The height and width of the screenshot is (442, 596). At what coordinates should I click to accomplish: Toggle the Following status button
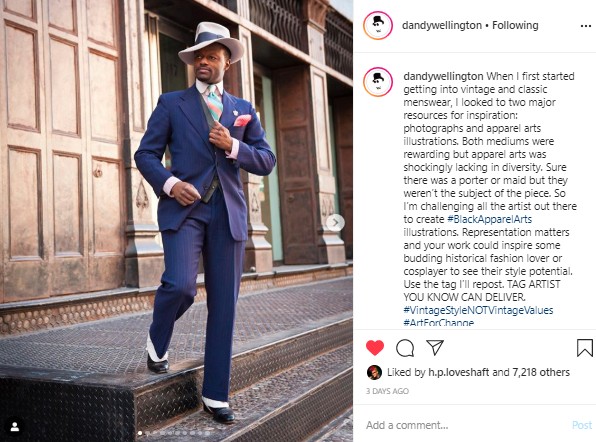(x=515, y=25)
